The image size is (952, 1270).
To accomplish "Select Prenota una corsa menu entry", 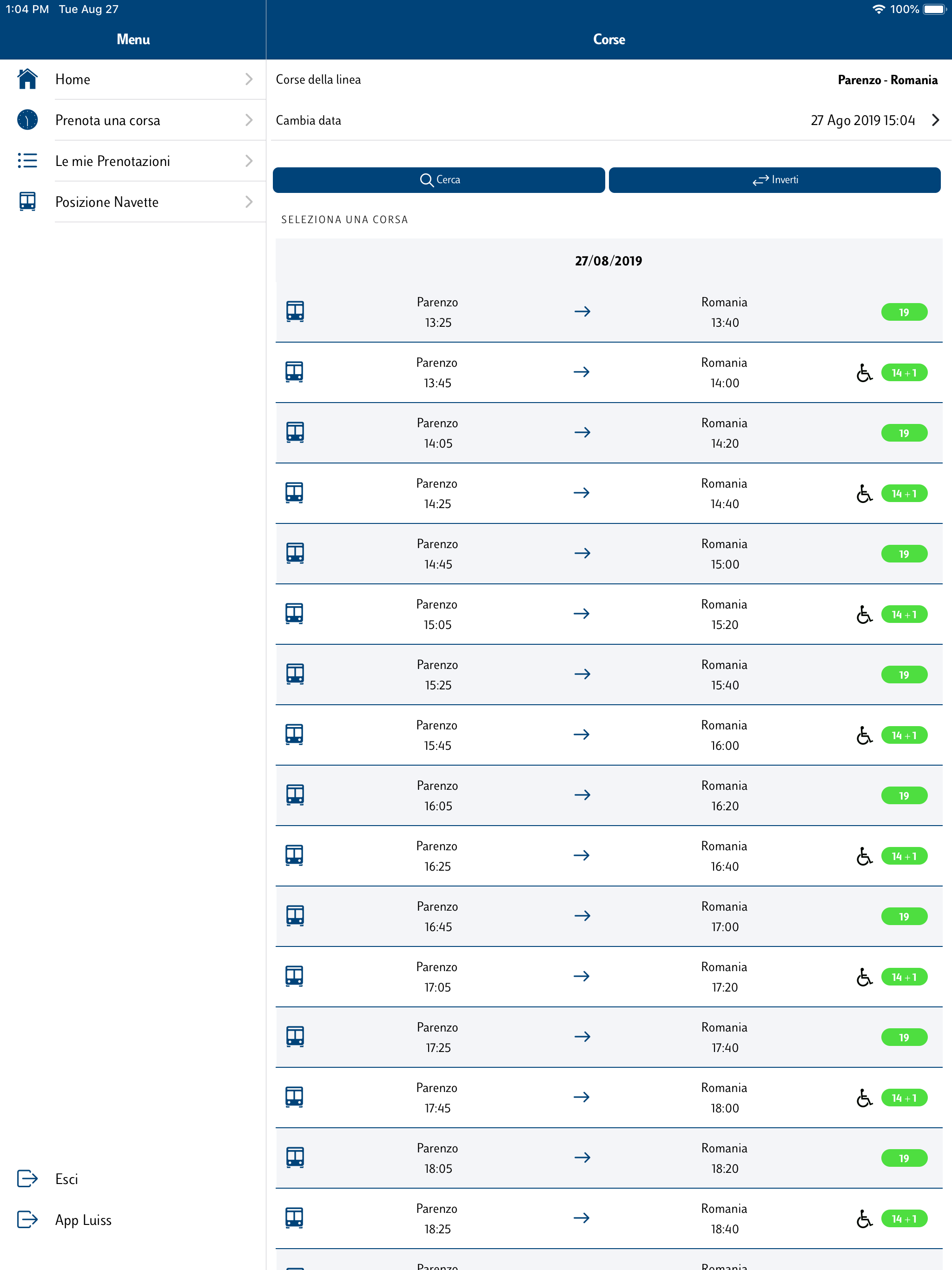I will pyautogui.click(x=107, y=120).
